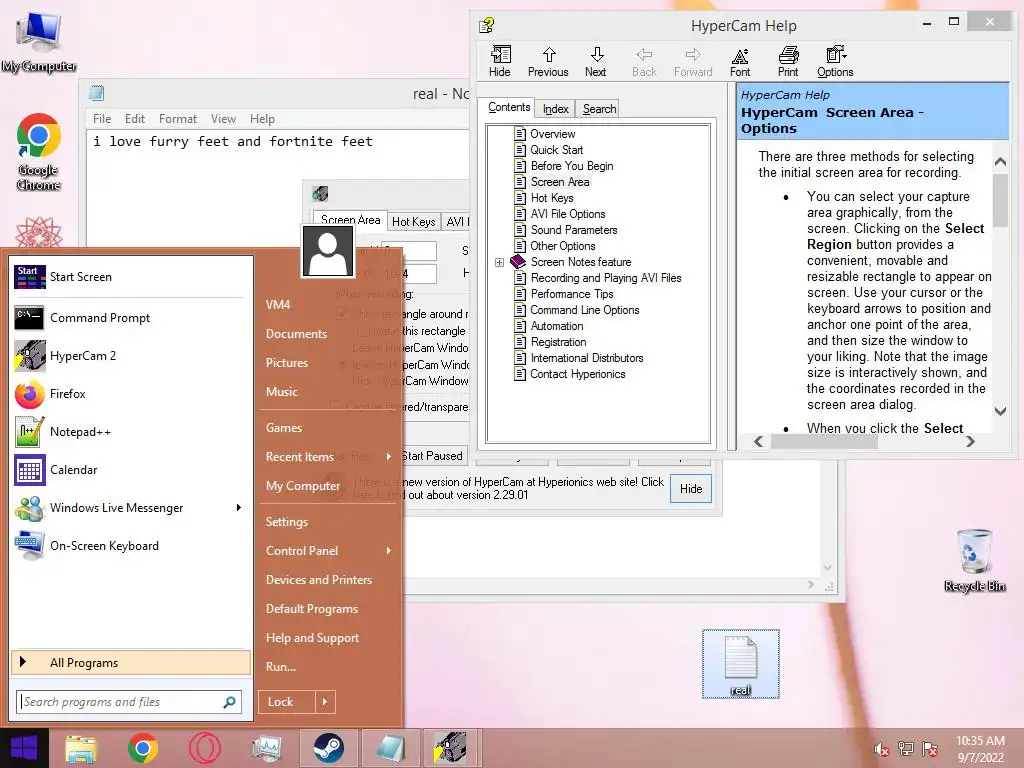Screen dimensions: 1024x768
Task: Expand the Screen Notes feature book
Action: point(499,262)
